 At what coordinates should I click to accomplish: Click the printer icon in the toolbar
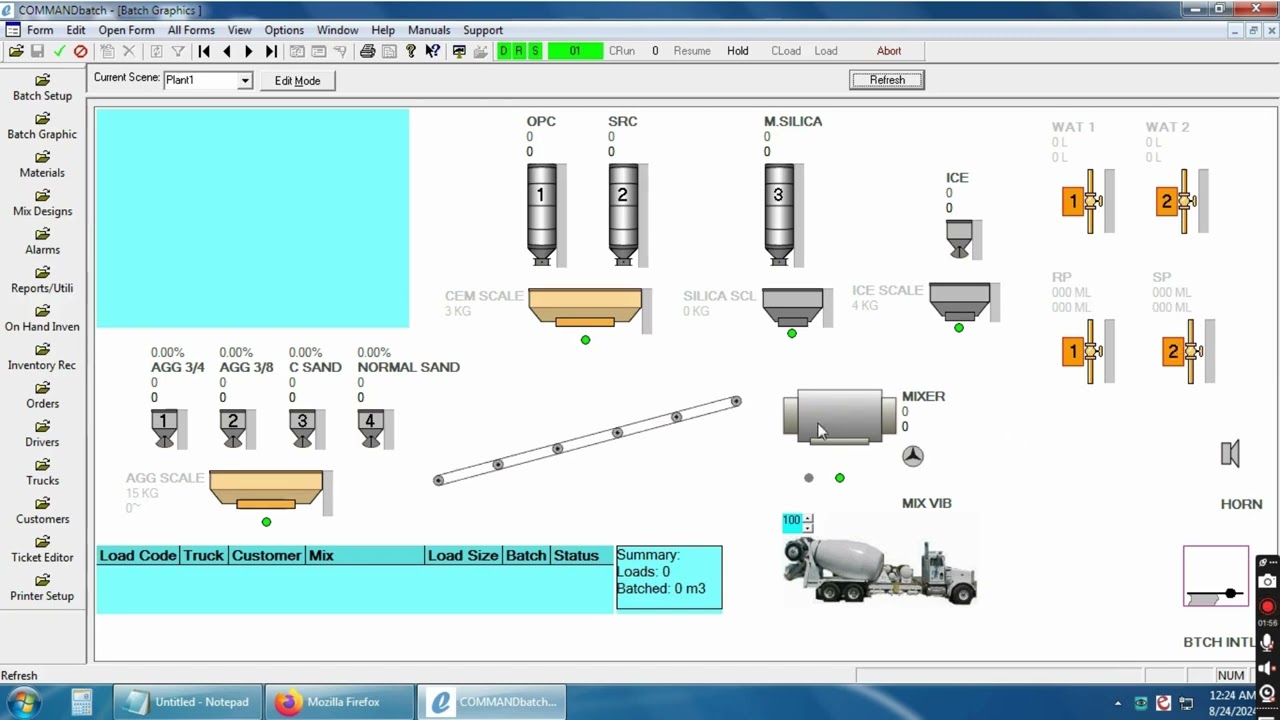[x=367, y=51]
